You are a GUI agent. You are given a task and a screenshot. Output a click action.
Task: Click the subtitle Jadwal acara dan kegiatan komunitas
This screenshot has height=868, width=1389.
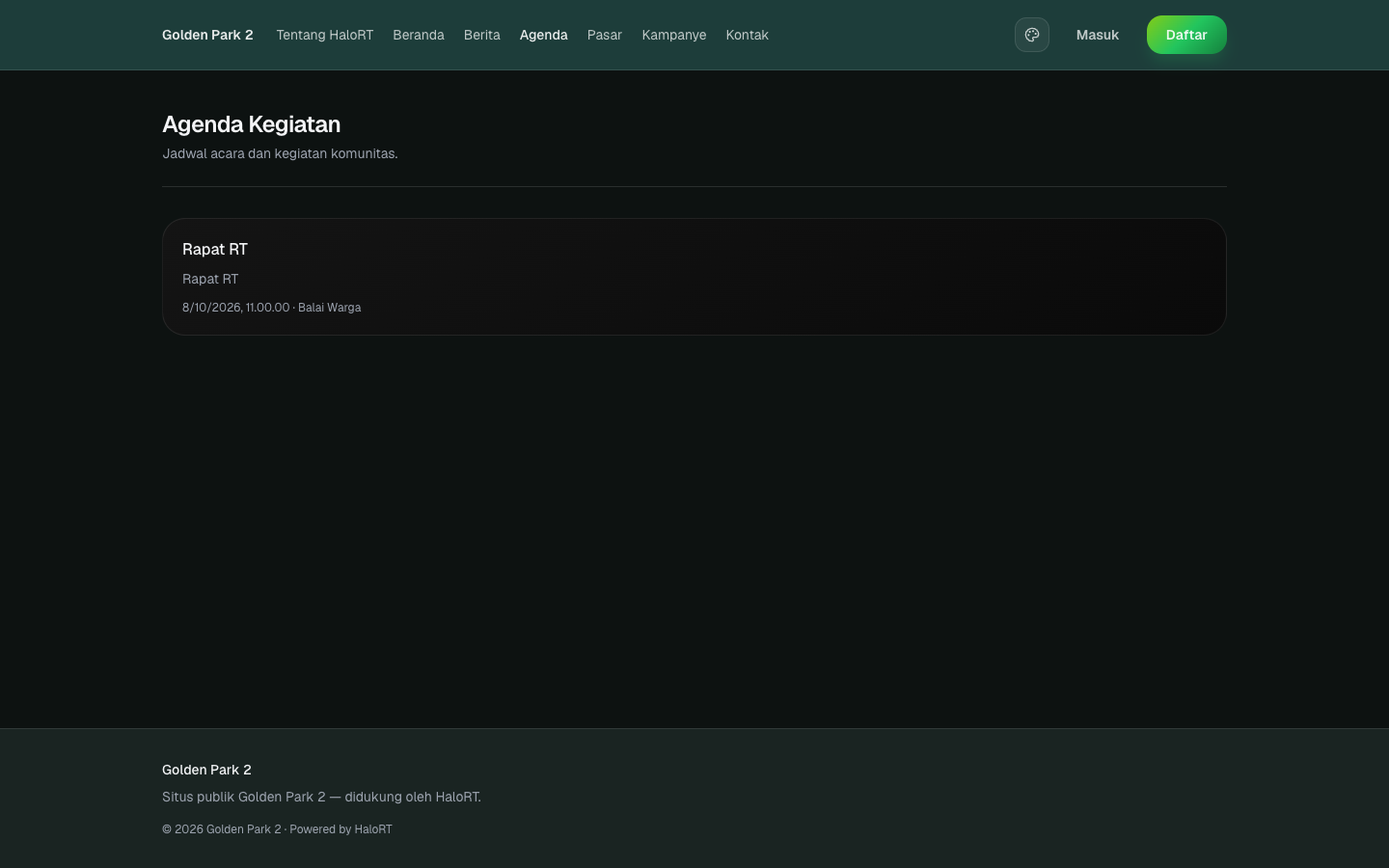pyautogui.click(x=280, y=153)
